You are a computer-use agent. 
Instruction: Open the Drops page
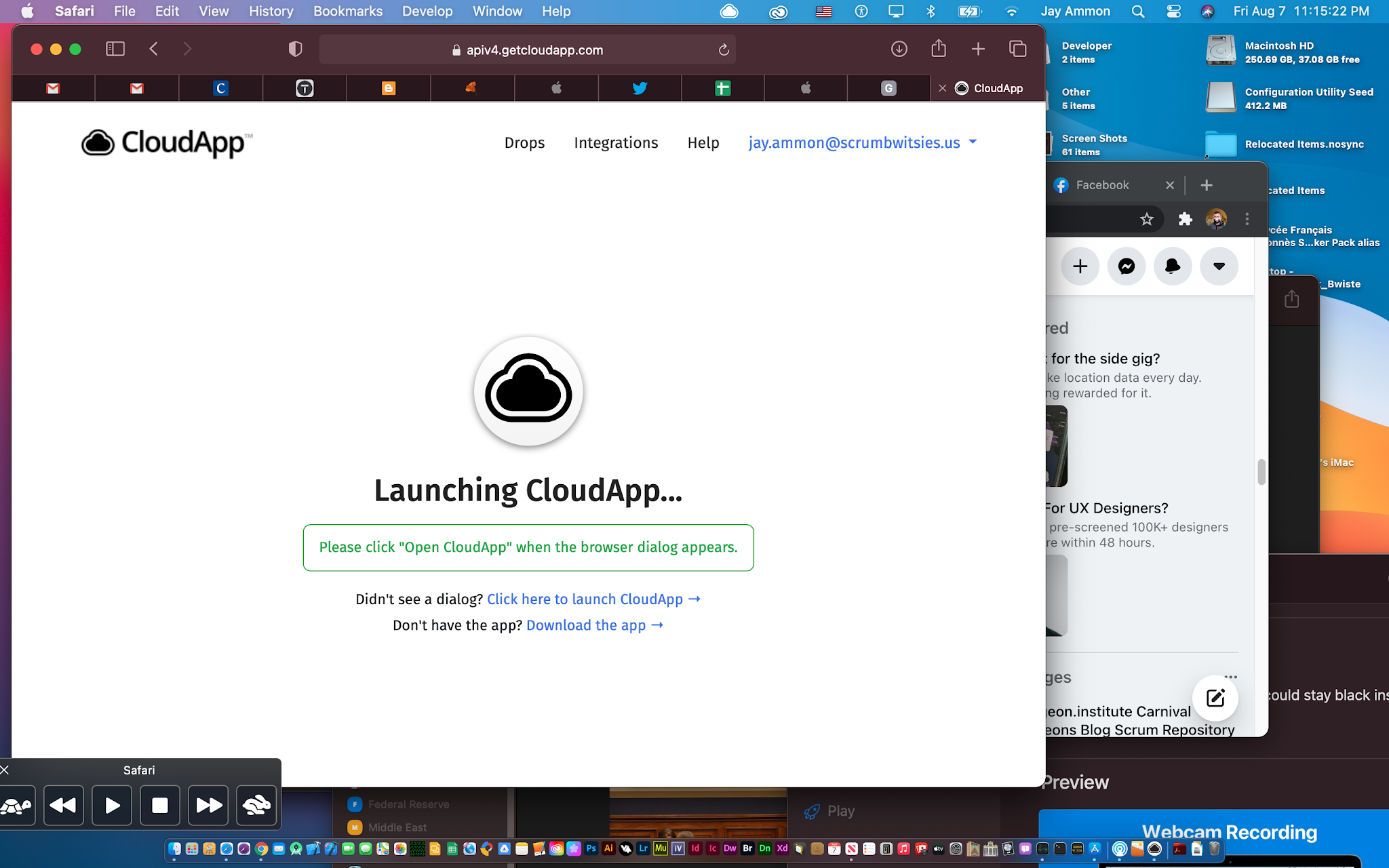coord(524,143)
